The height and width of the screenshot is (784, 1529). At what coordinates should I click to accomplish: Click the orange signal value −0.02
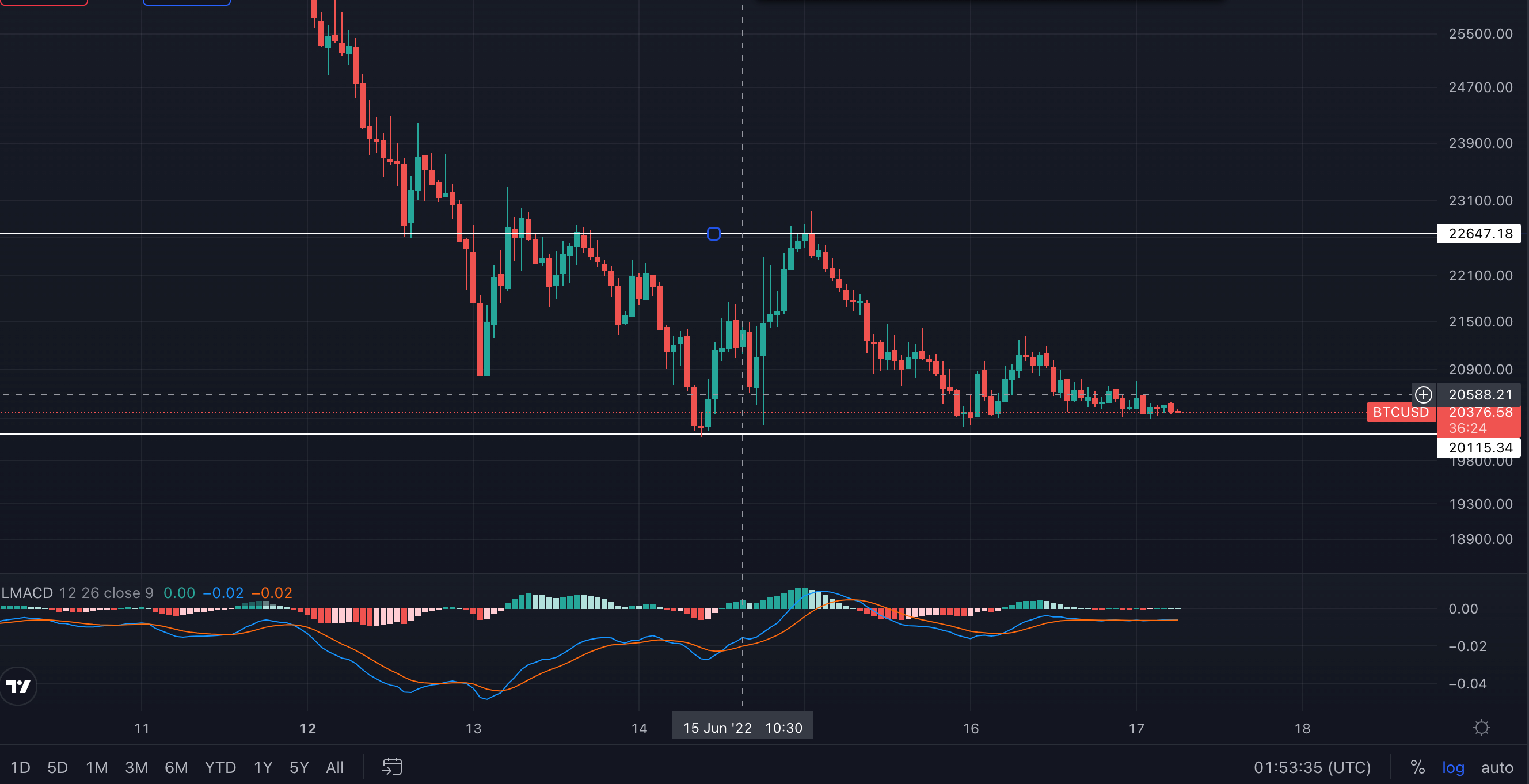tap(272, 593)
